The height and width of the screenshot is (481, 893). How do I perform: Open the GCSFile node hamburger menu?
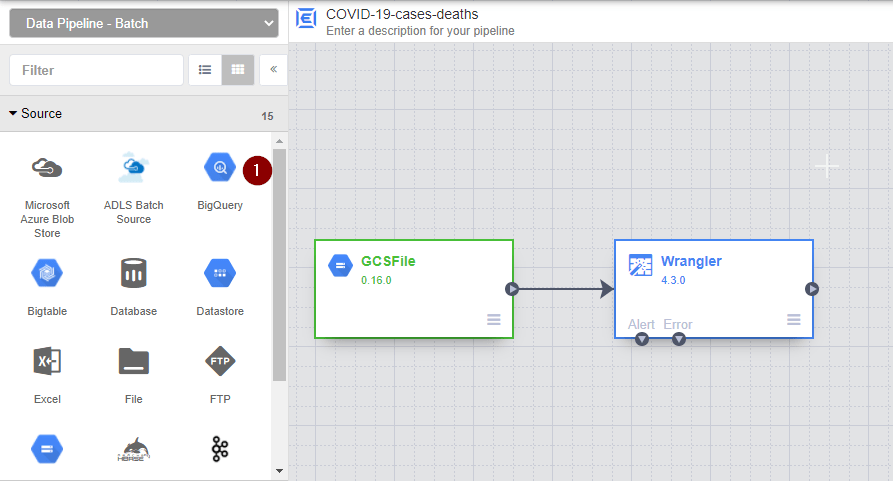[x=494, y=319]
